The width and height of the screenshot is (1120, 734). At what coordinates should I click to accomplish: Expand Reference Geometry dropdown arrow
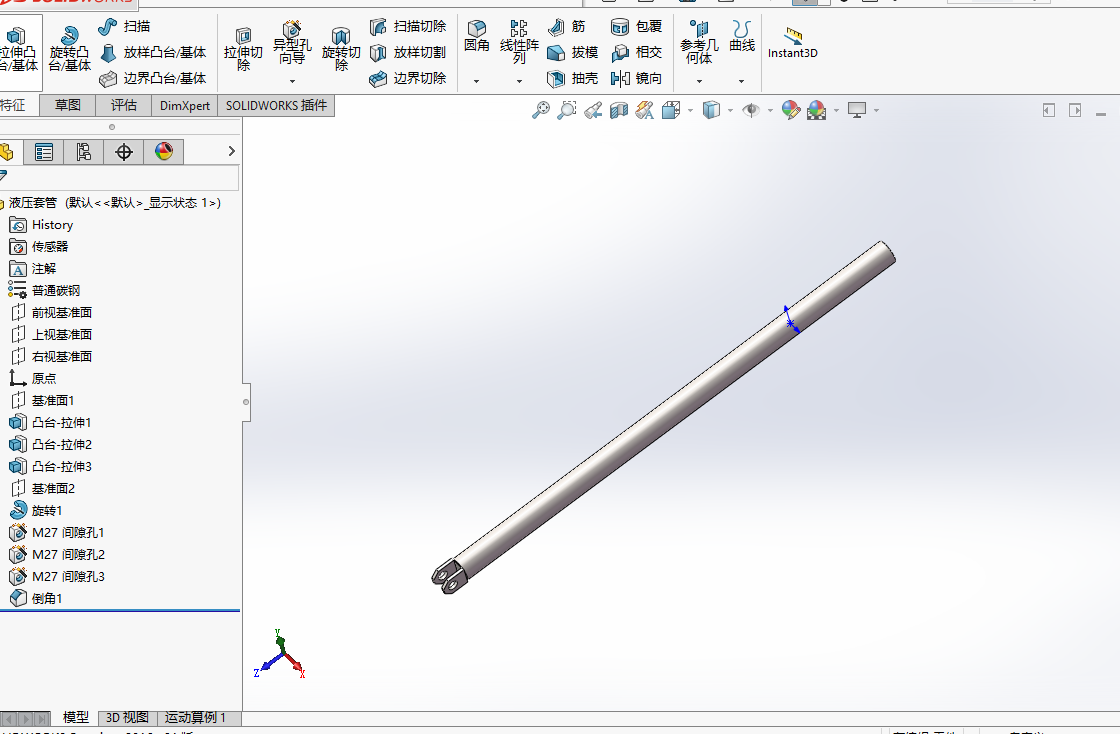(699, 81)
